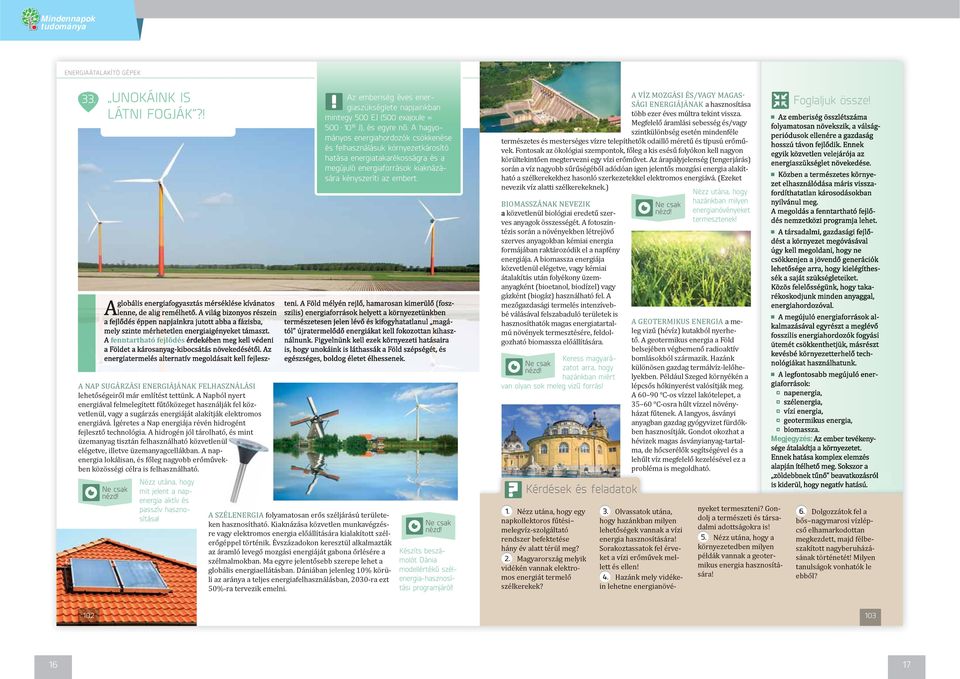Click the exclamation mark icon in green box
The width and height of the screenshot is (960, 679).
[334, 101]
